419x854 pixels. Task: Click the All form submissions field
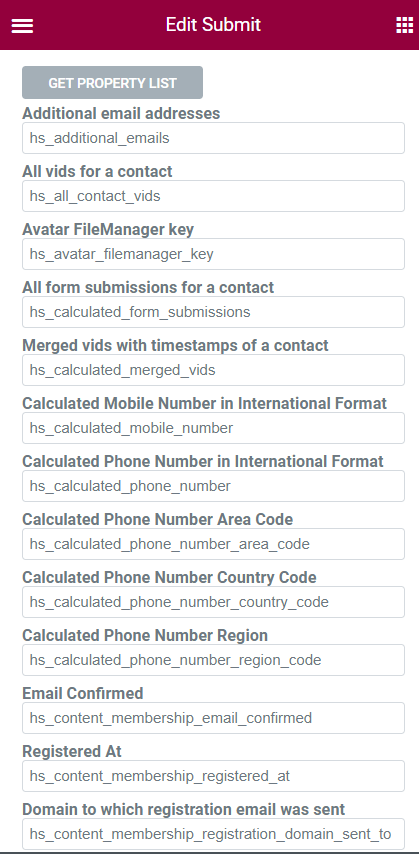coord(213,312)
